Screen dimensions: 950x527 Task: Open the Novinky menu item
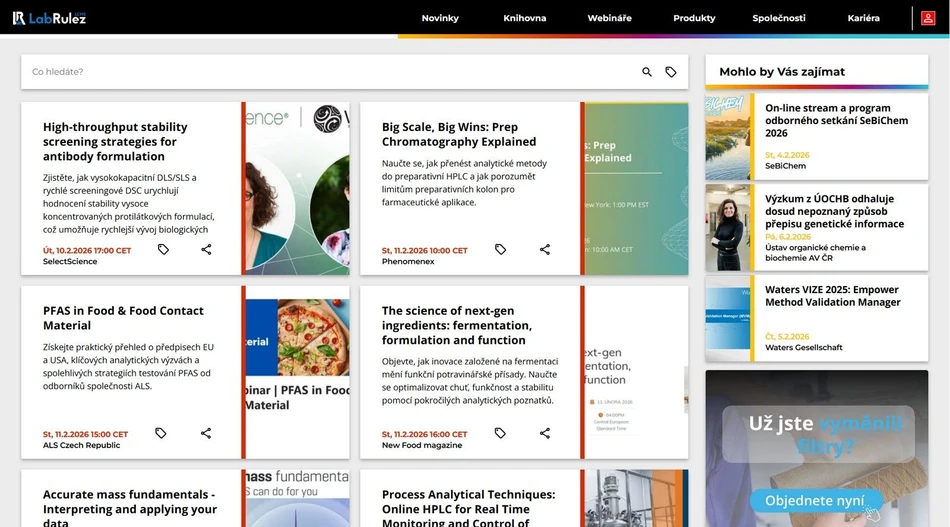440,18
